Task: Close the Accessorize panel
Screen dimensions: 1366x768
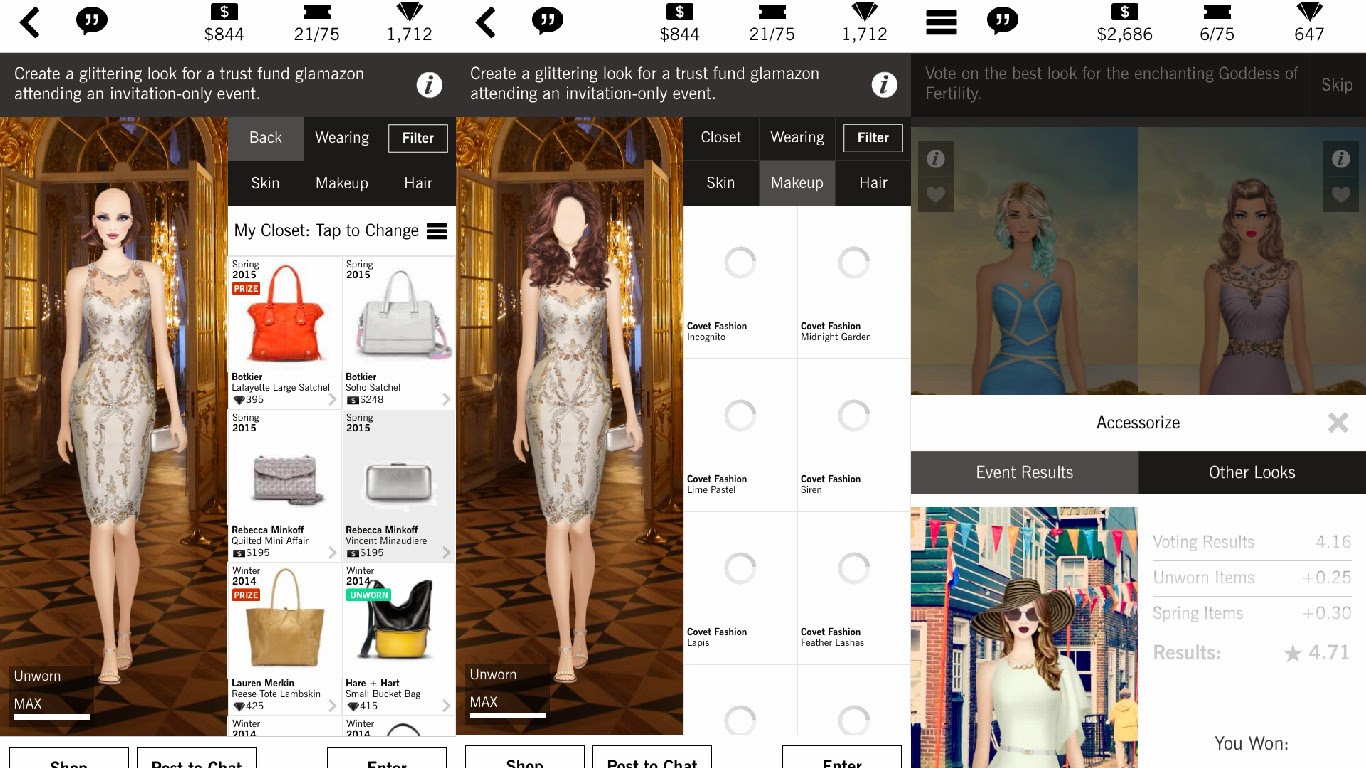Action: pos(1338,423)
